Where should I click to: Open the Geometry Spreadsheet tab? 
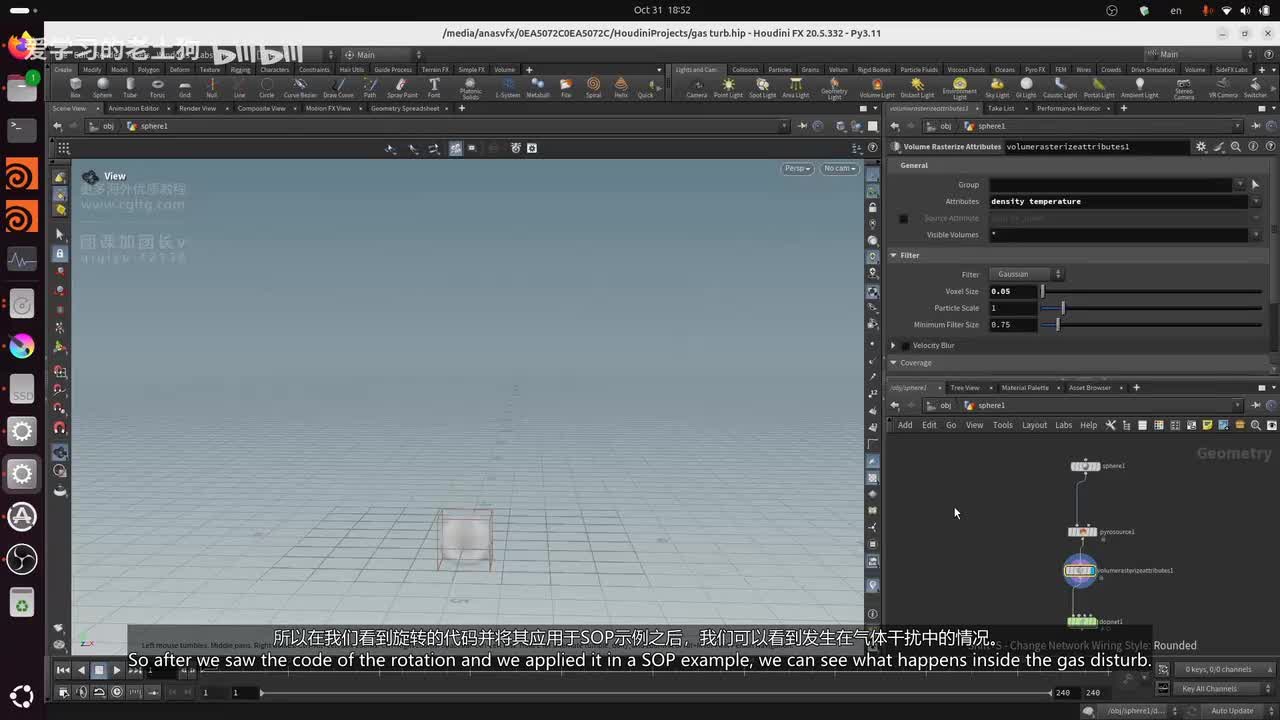[405, 108]
